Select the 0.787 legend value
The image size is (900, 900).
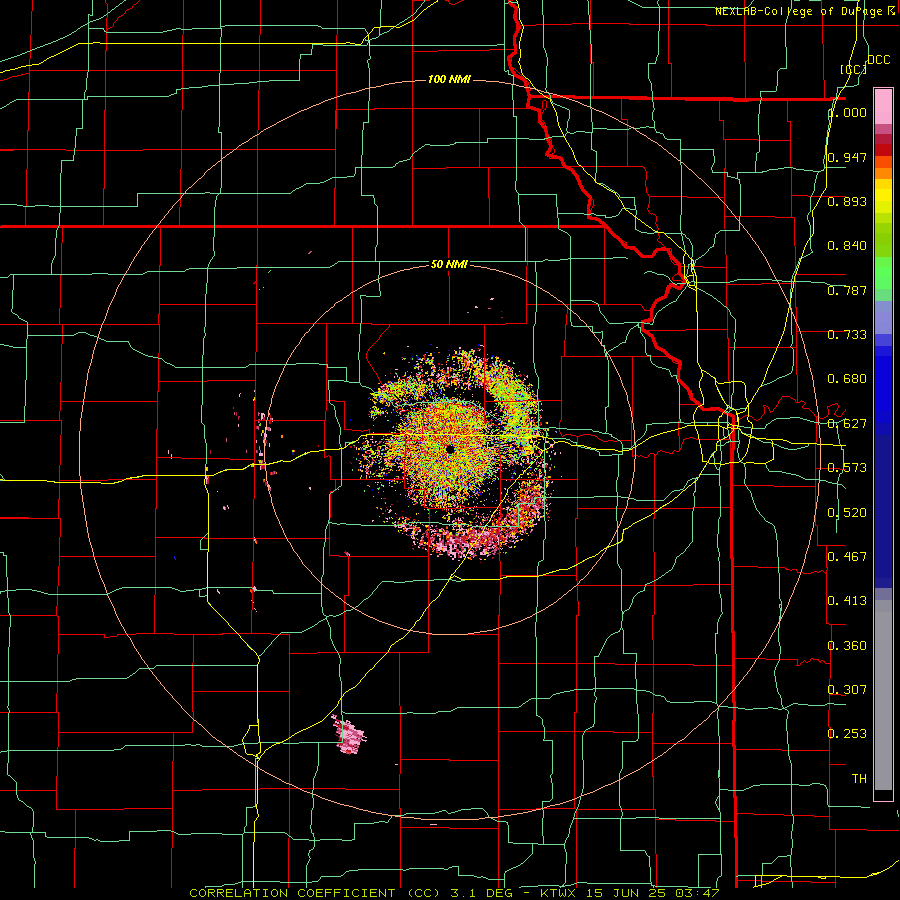tap(847, 290)
